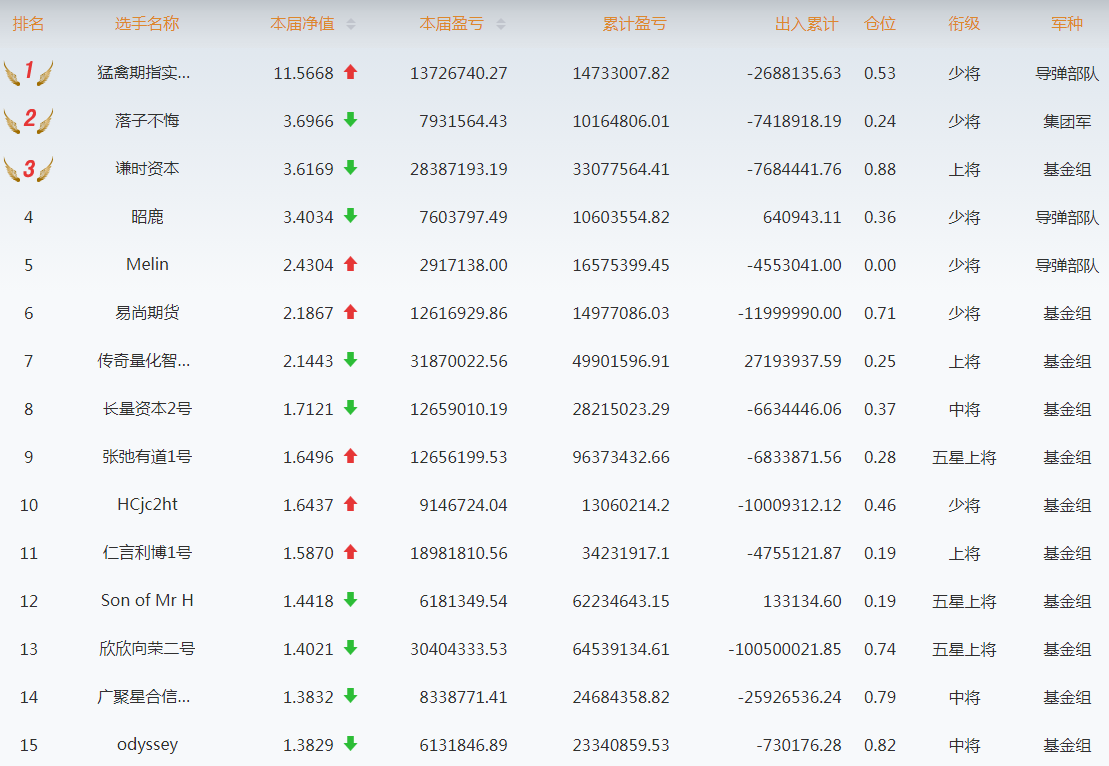Click the 排名 column header
The height and width of the screenshot is (766, 1109).
coord(28,24)
